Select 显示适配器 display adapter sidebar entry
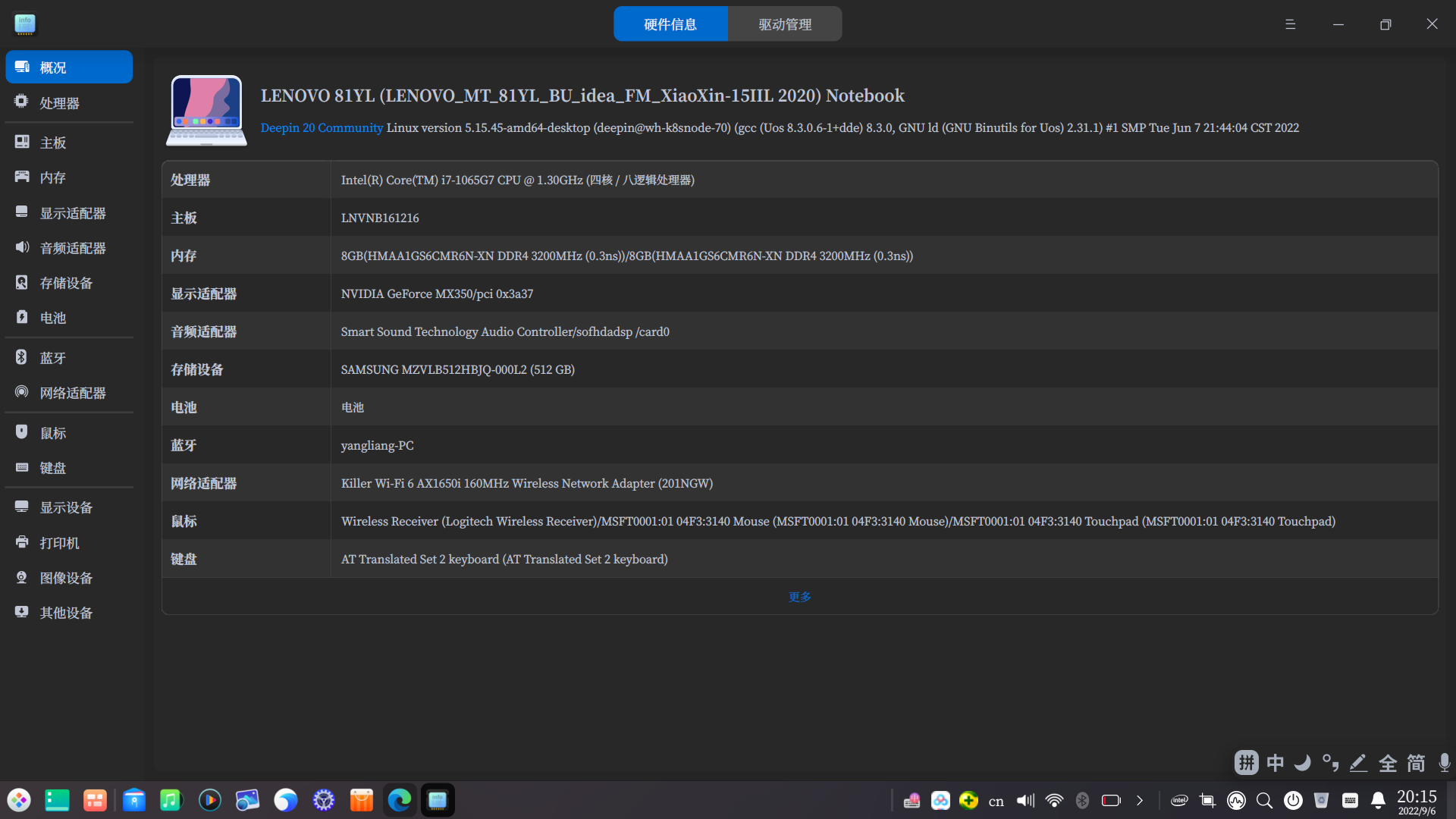The image size is (1456, 819). click(x=72, y=213)
